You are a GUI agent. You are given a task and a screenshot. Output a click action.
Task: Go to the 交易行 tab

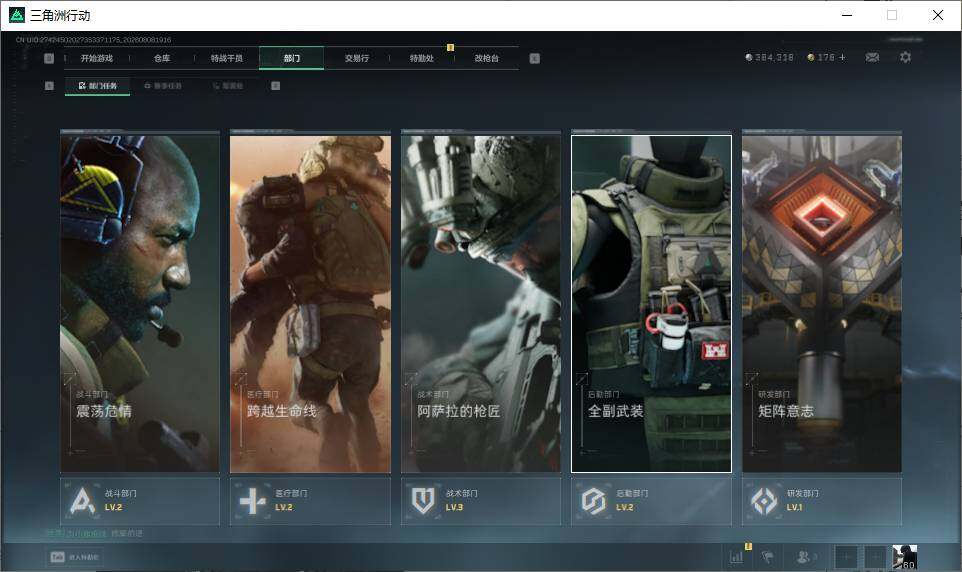pos(356,58)
